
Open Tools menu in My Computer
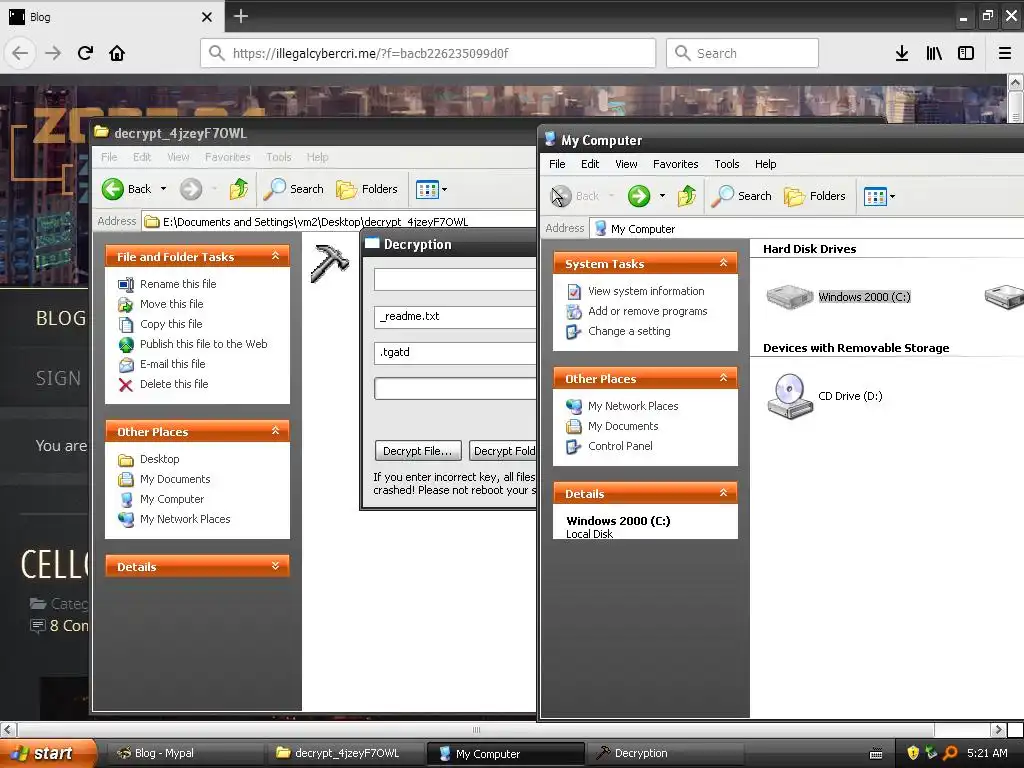[x=726, y=164]
